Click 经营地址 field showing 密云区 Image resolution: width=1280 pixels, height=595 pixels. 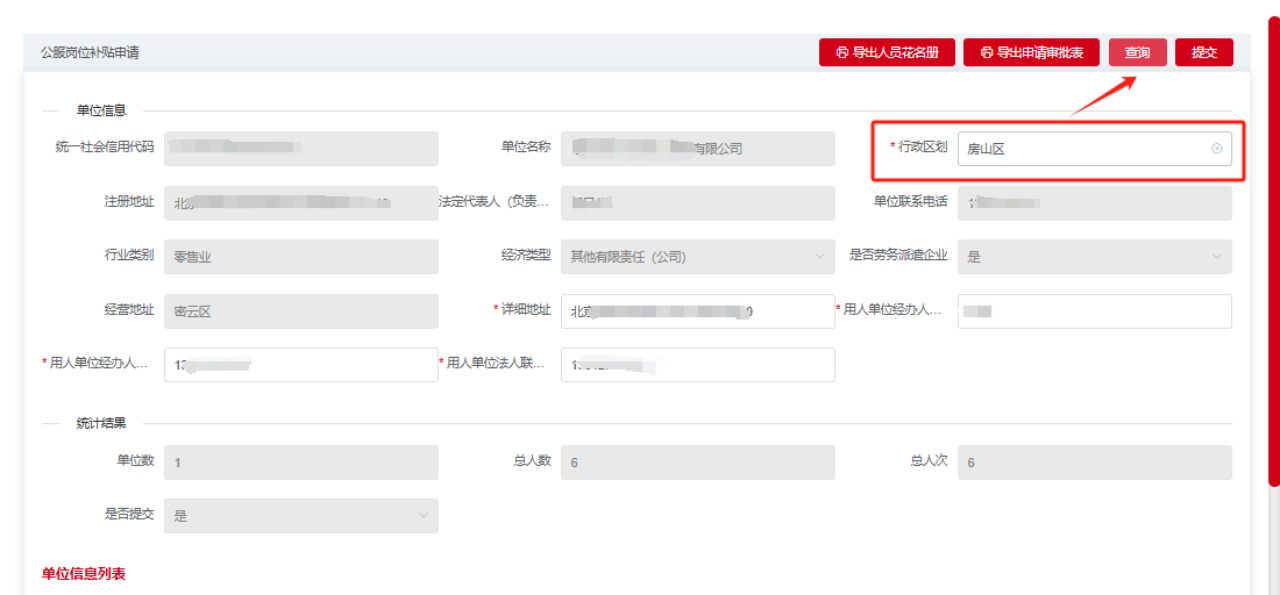[x=300, y=311]
